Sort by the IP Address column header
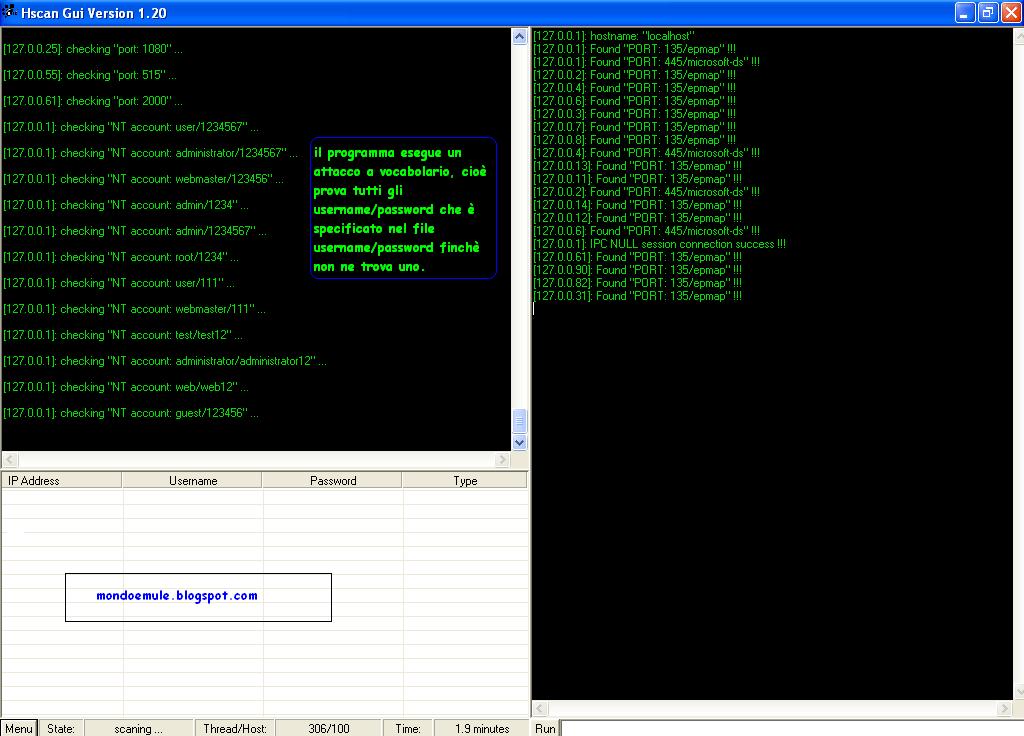 pos(61,481)
